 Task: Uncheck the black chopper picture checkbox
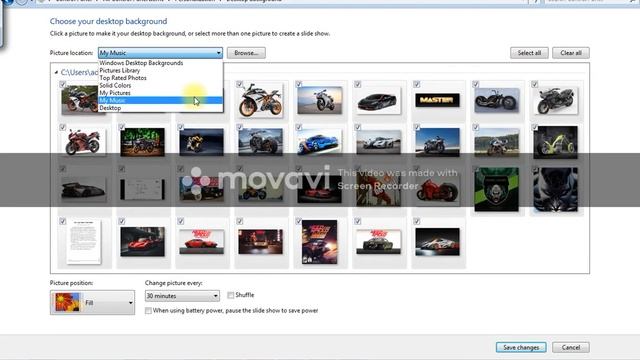tap(476, 84)
